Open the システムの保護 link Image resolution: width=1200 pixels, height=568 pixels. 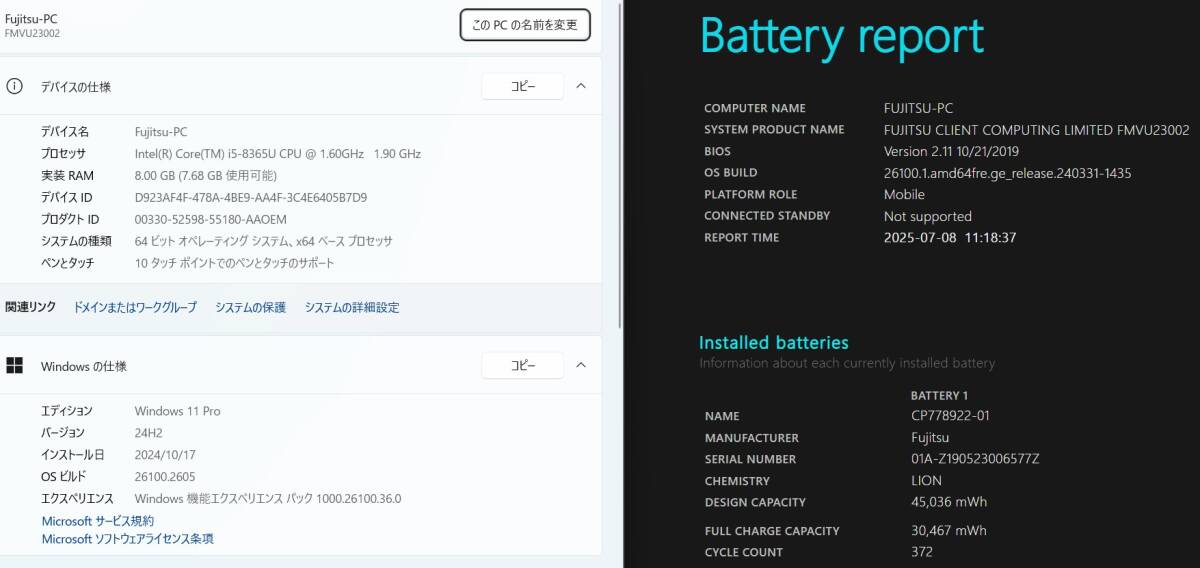[250, 308]
